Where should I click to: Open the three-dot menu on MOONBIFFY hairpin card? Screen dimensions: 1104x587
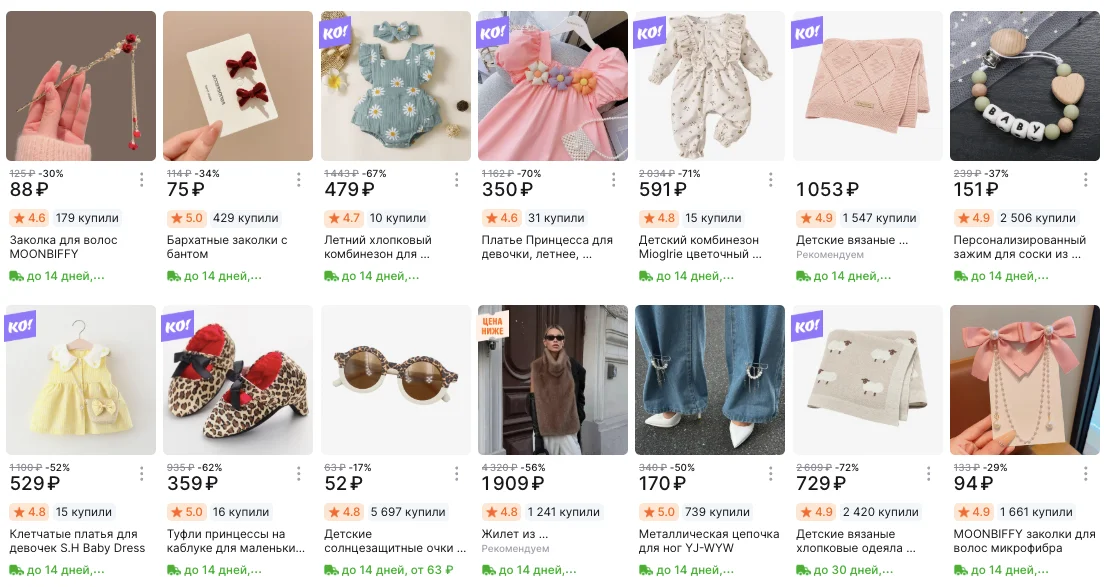[140, 180]
